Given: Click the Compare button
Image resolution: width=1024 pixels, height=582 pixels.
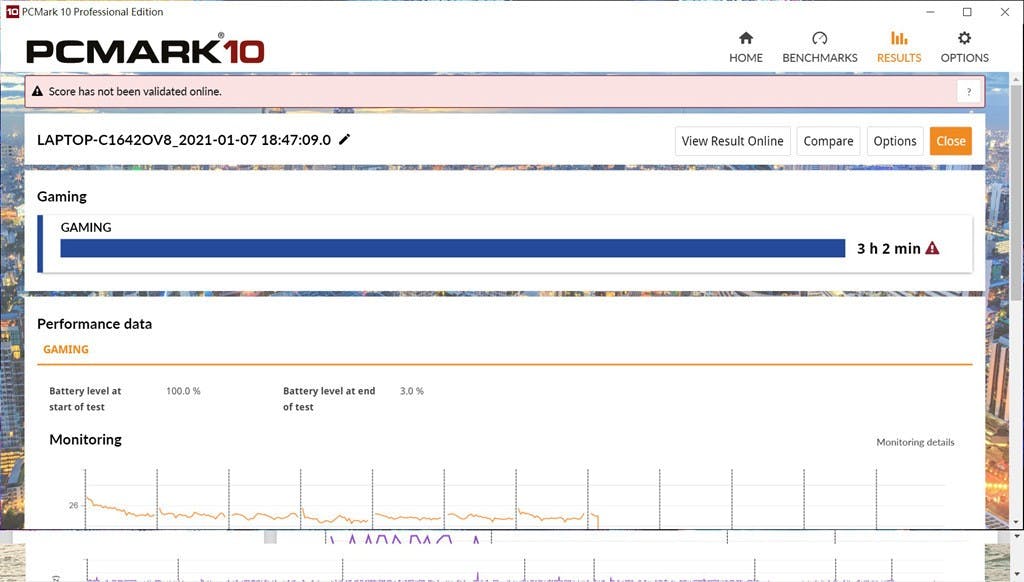Looking at the screenshot, I should point(828,141).
